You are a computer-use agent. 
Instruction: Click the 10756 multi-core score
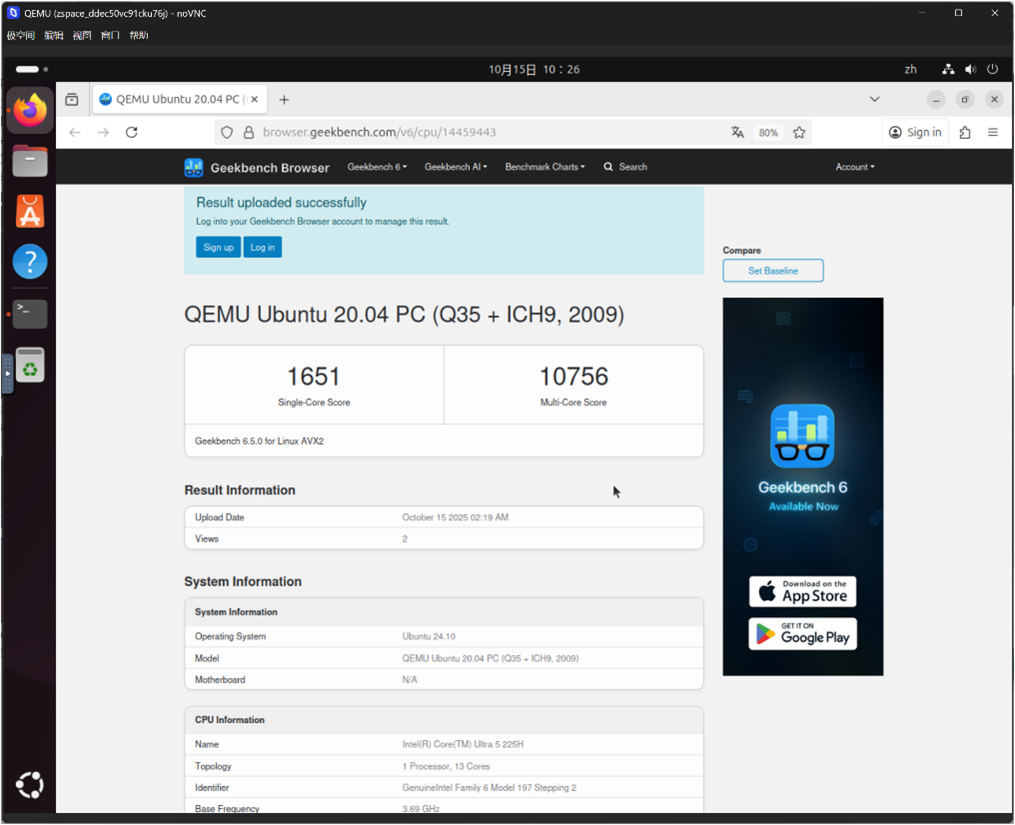(574, 376)
